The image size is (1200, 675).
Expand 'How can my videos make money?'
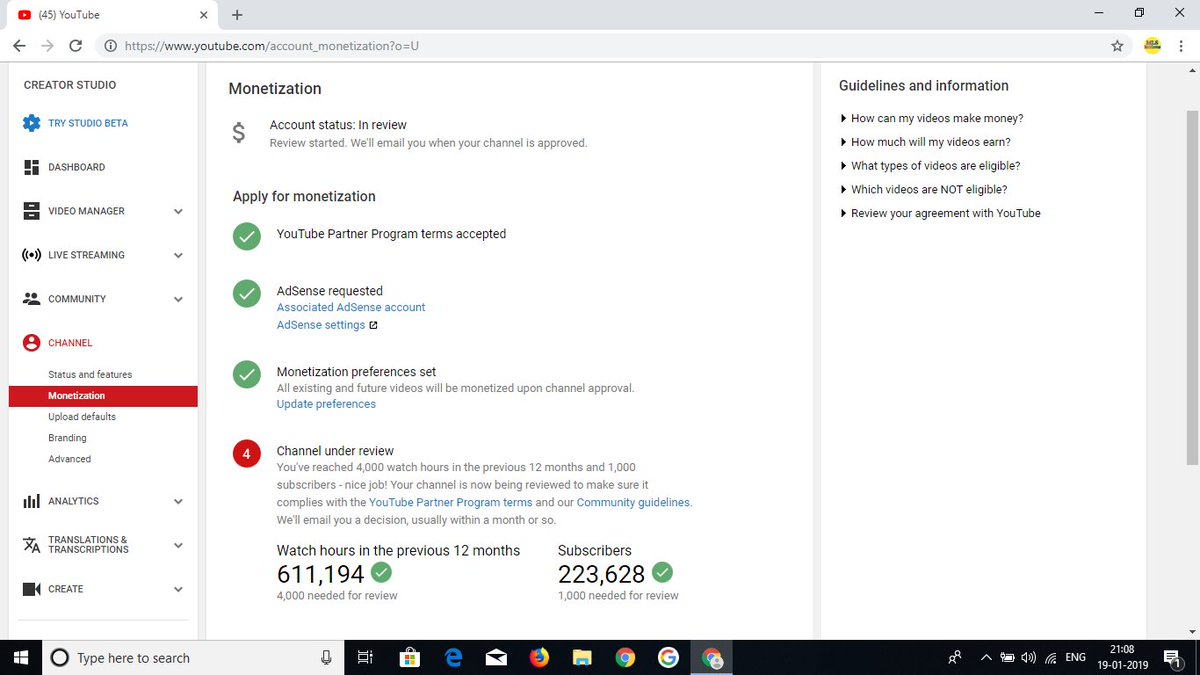click(931, 118)
